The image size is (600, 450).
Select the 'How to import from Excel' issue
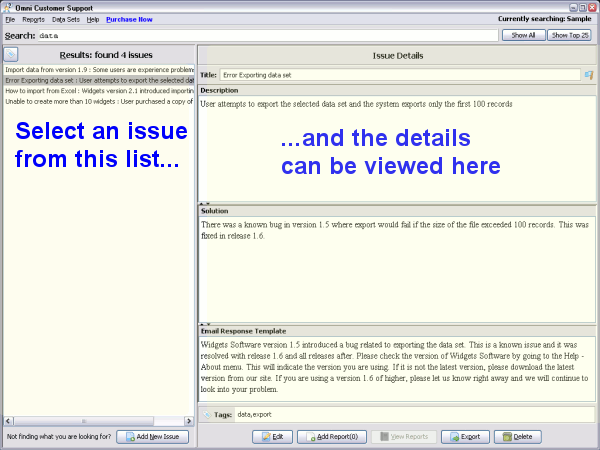point(99,91)
